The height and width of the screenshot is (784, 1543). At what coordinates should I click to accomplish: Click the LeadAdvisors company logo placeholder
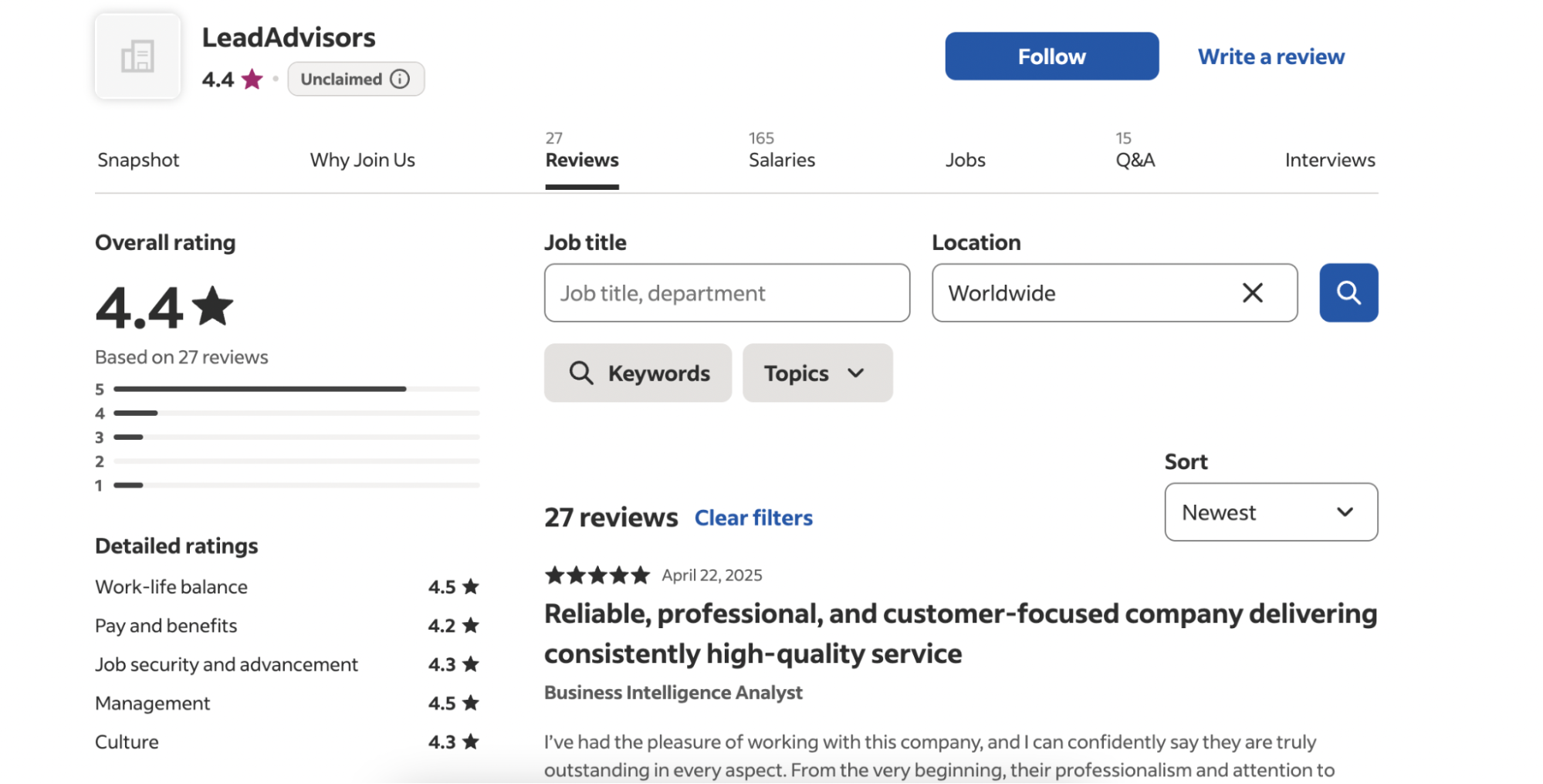(137, 56)
